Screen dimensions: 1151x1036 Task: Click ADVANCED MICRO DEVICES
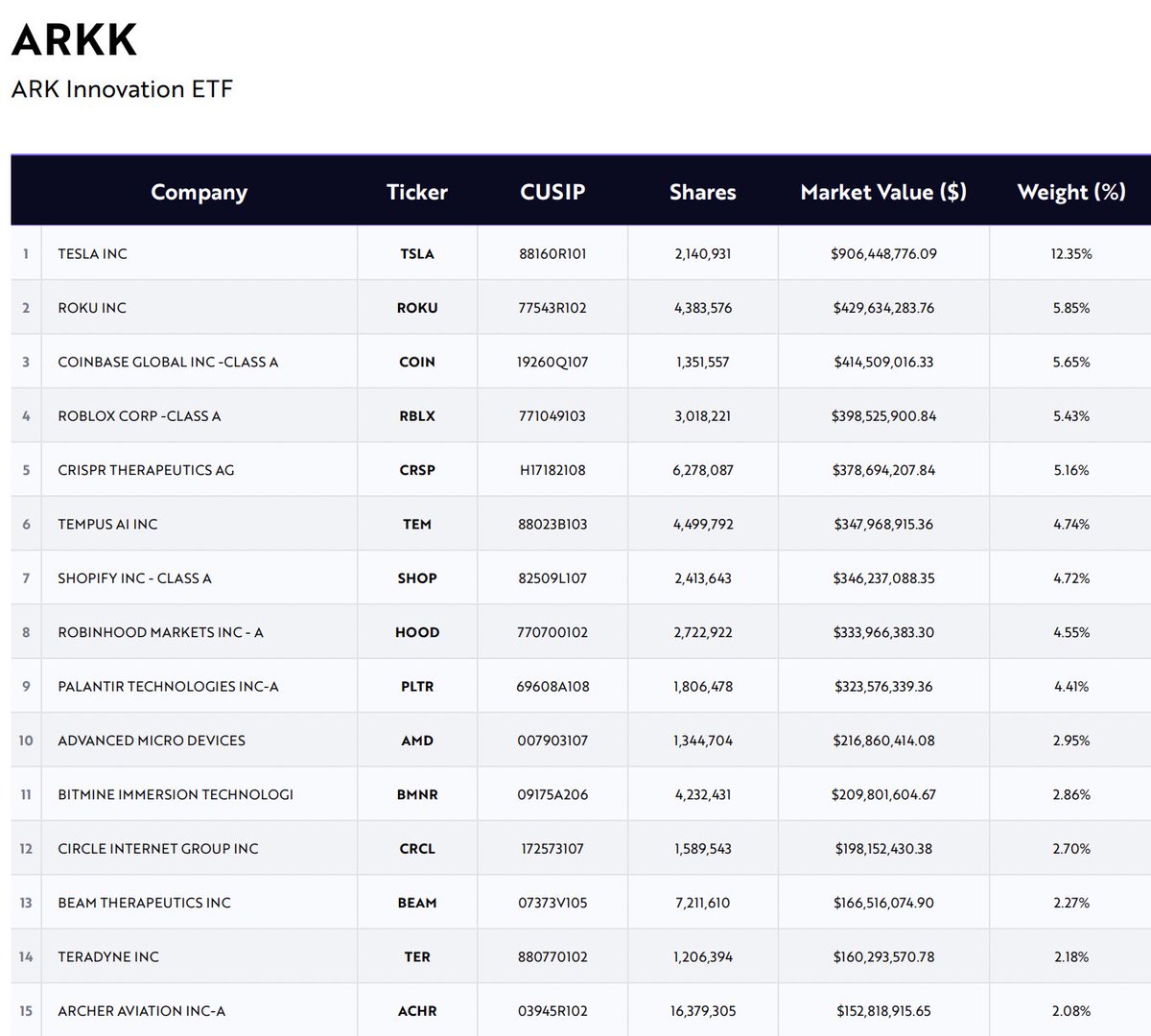point(152,741)
